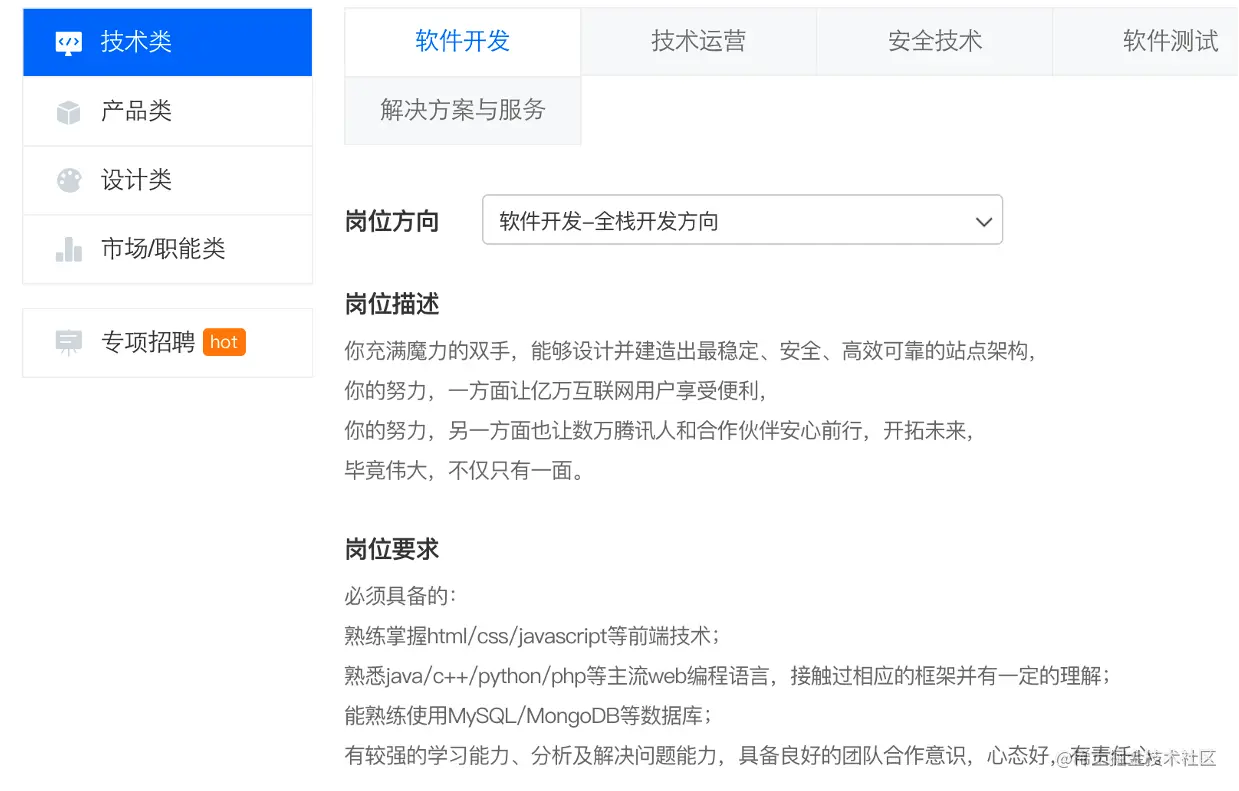
Task: Navigate to 市场/职能类 jobs
Action: pyautogui.click(x=167, y=249)
